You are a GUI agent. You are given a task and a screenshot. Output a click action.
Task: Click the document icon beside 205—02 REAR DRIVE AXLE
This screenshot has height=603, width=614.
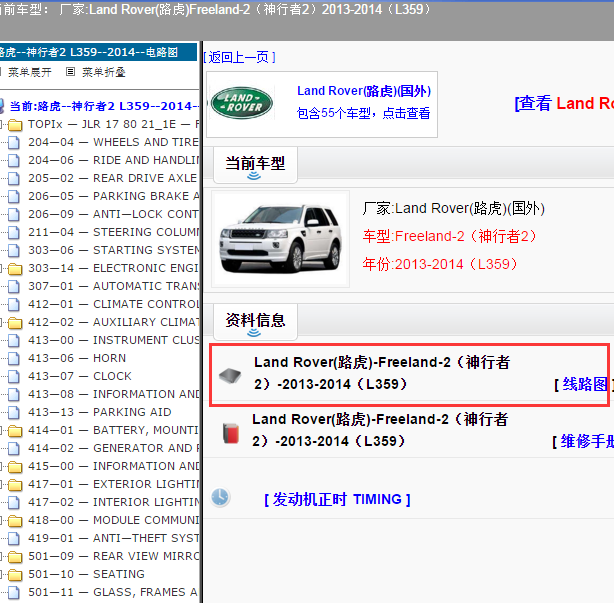tap(14, 179)
